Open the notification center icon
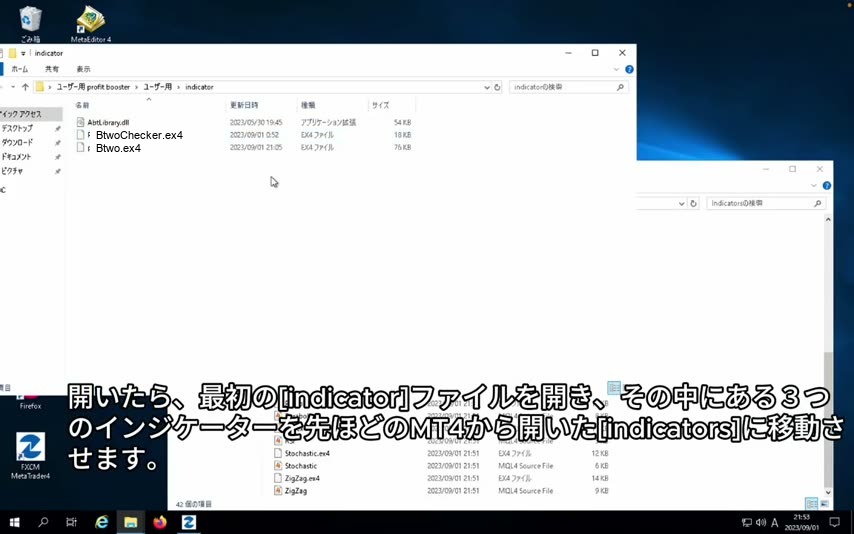Viewport: 854px width, 534px height. click(x=834, y=523)
